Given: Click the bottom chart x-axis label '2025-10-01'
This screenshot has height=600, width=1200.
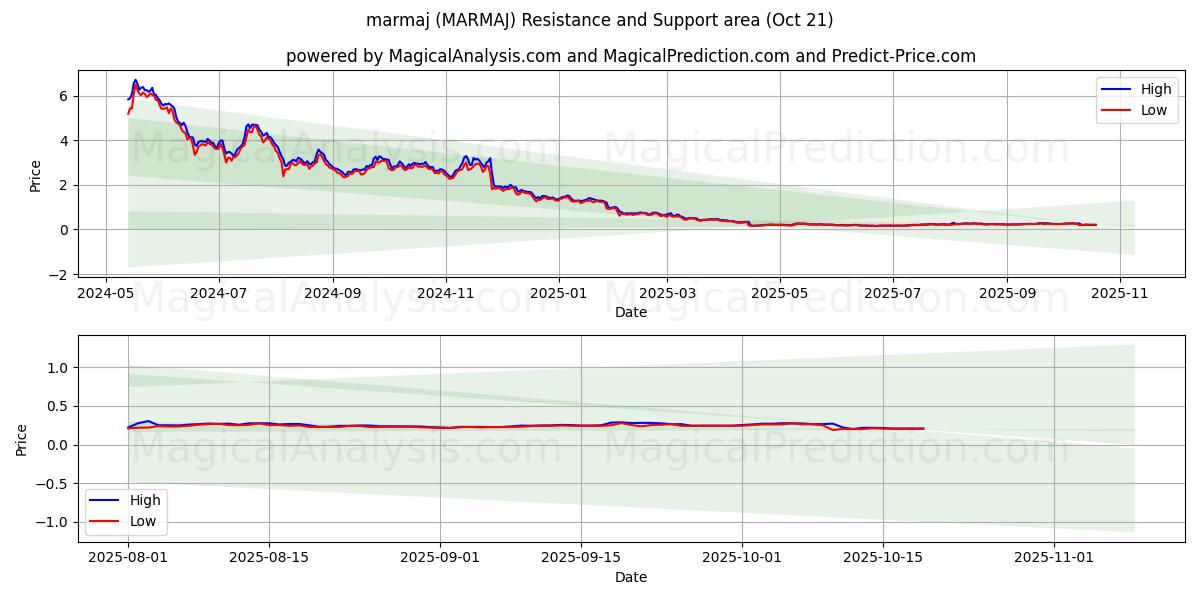Looking at the screenshot, I should click(742, 559).
